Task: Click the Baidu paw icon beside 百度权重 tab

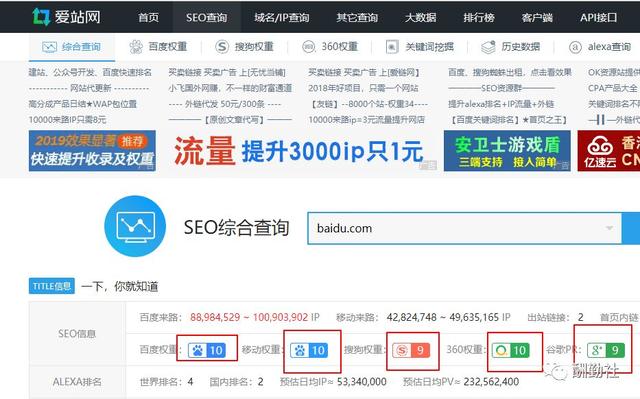Action: coord(136,47)
